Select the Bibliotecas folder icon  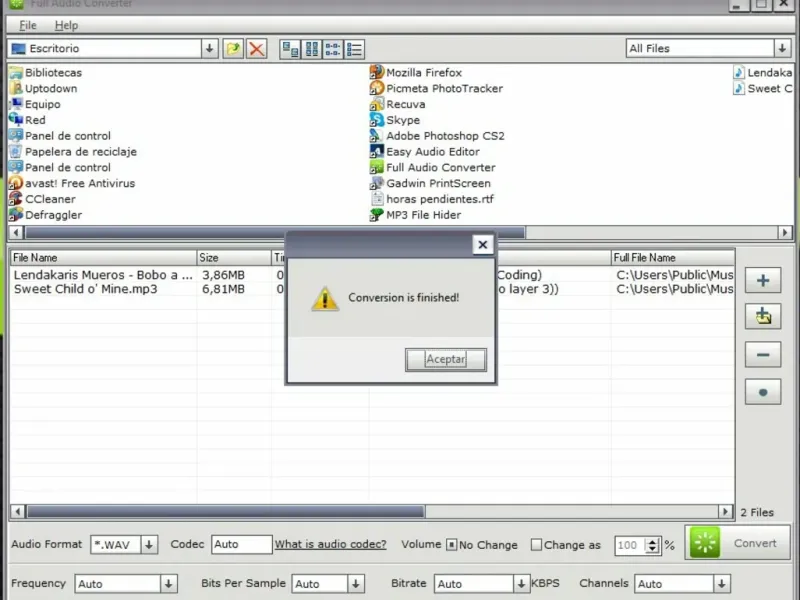click(x=46, y=72)
